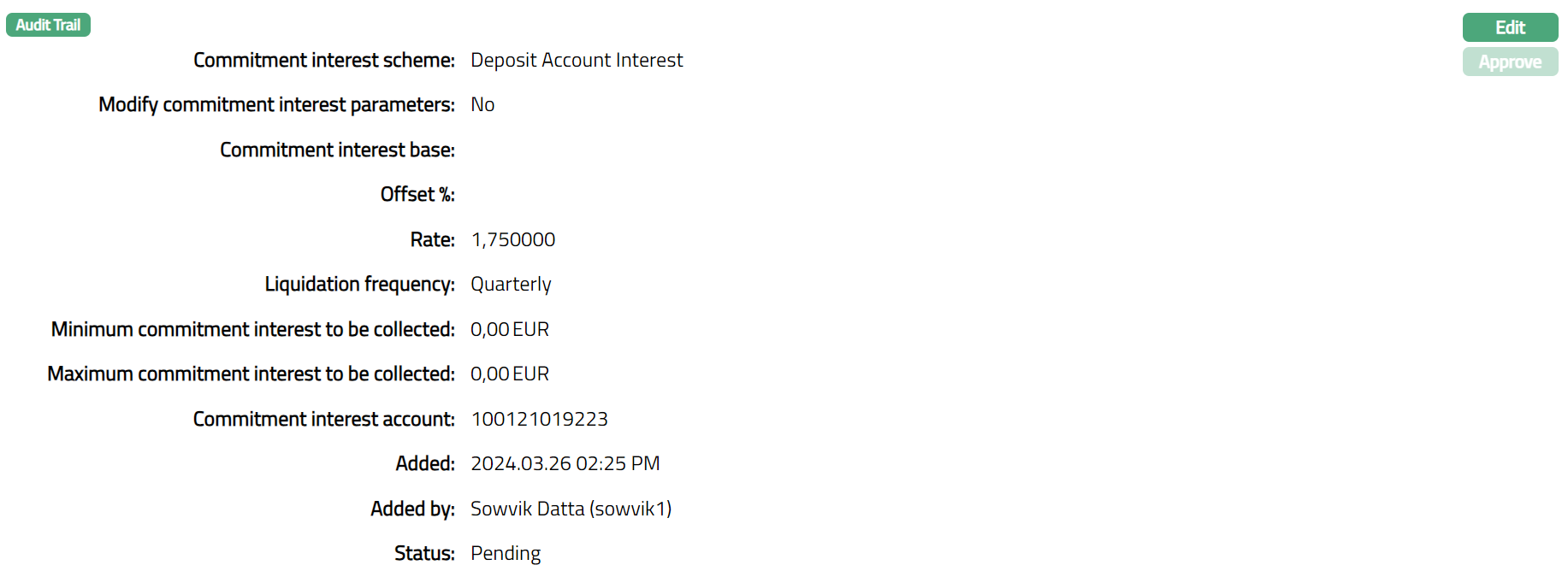
Task: Select the minimum commitment interest 0,00 EUR value
Action: [x=510, y=330]
